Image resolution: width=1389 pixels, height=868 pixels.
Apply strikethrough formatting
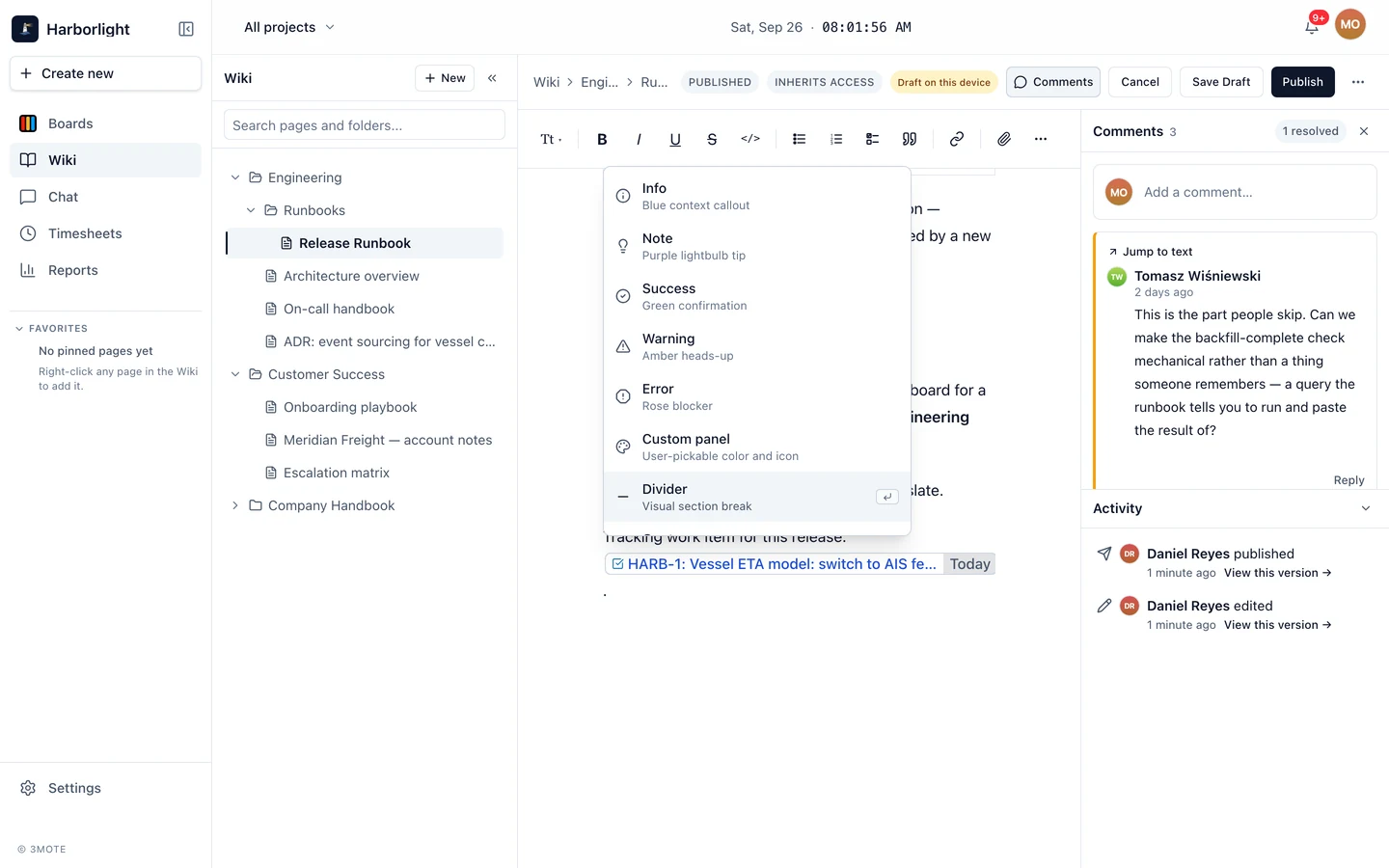[712, 139]
